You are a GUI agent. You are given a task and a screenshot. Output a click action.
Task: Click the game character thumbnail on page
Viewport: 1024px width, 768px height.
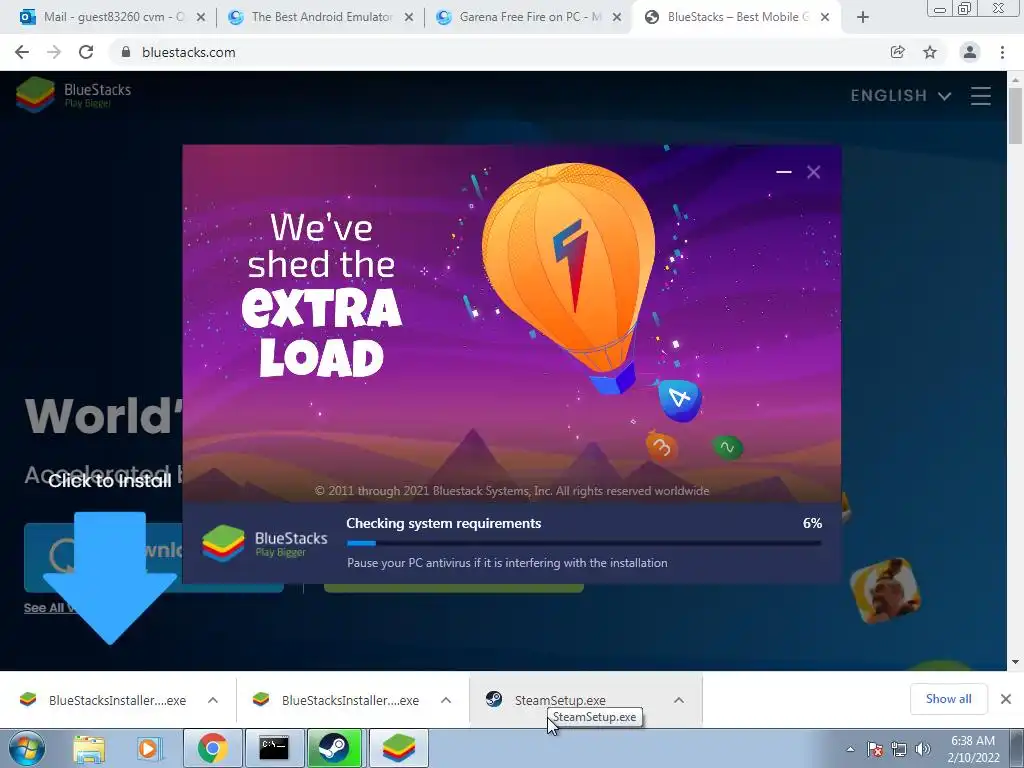click(x=886, y=590)
